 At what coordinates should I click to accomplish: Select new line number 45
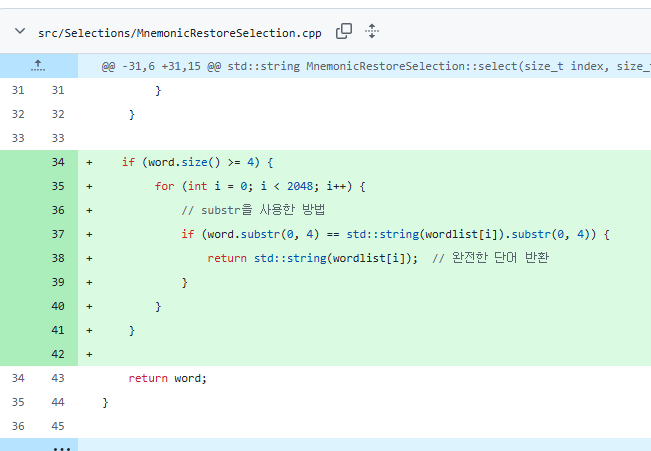pos(58,426)
